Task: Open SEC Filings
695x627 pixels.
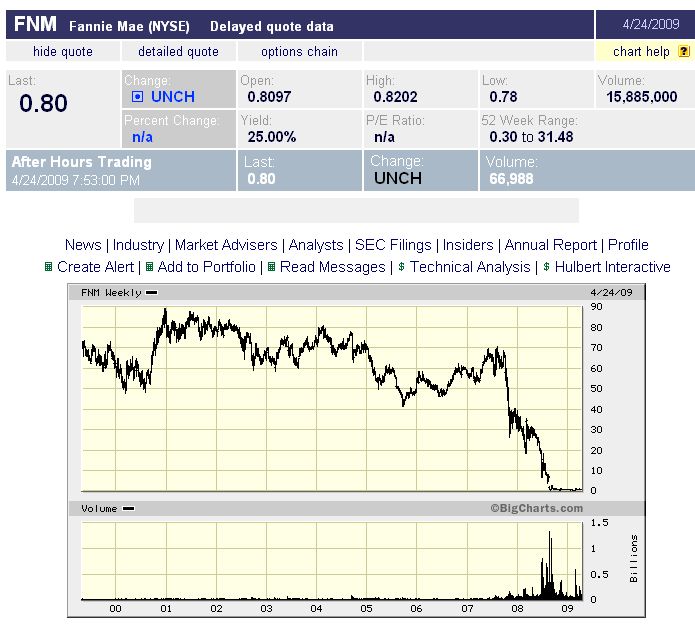Action: (393, 245)
